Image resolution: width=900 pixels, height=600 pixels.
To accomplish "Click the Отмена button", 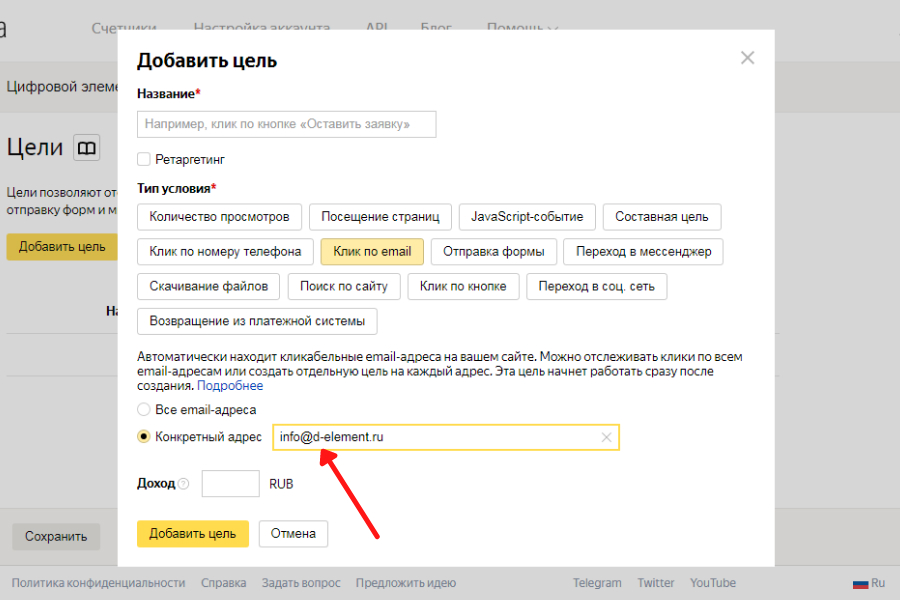I will tap(293, 533).
